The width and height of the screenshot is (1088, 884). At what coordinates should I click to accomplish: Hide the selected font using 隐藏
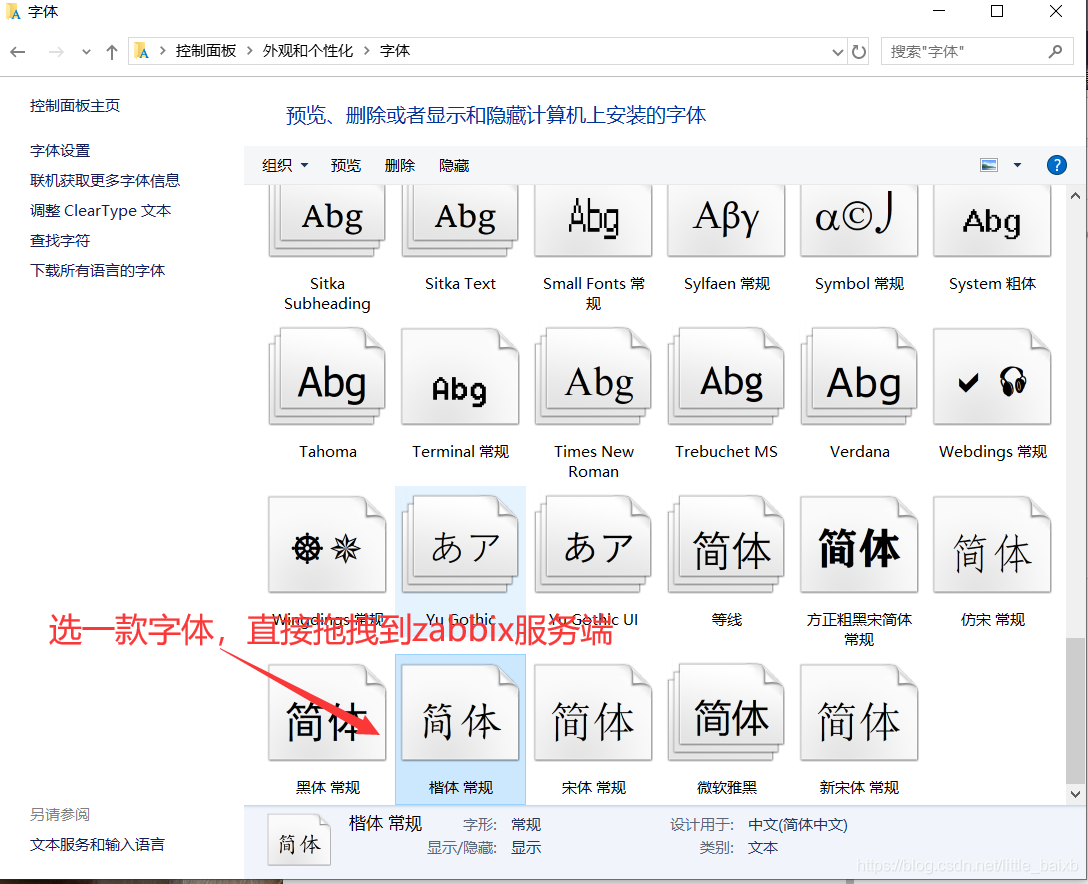point(453,165)
